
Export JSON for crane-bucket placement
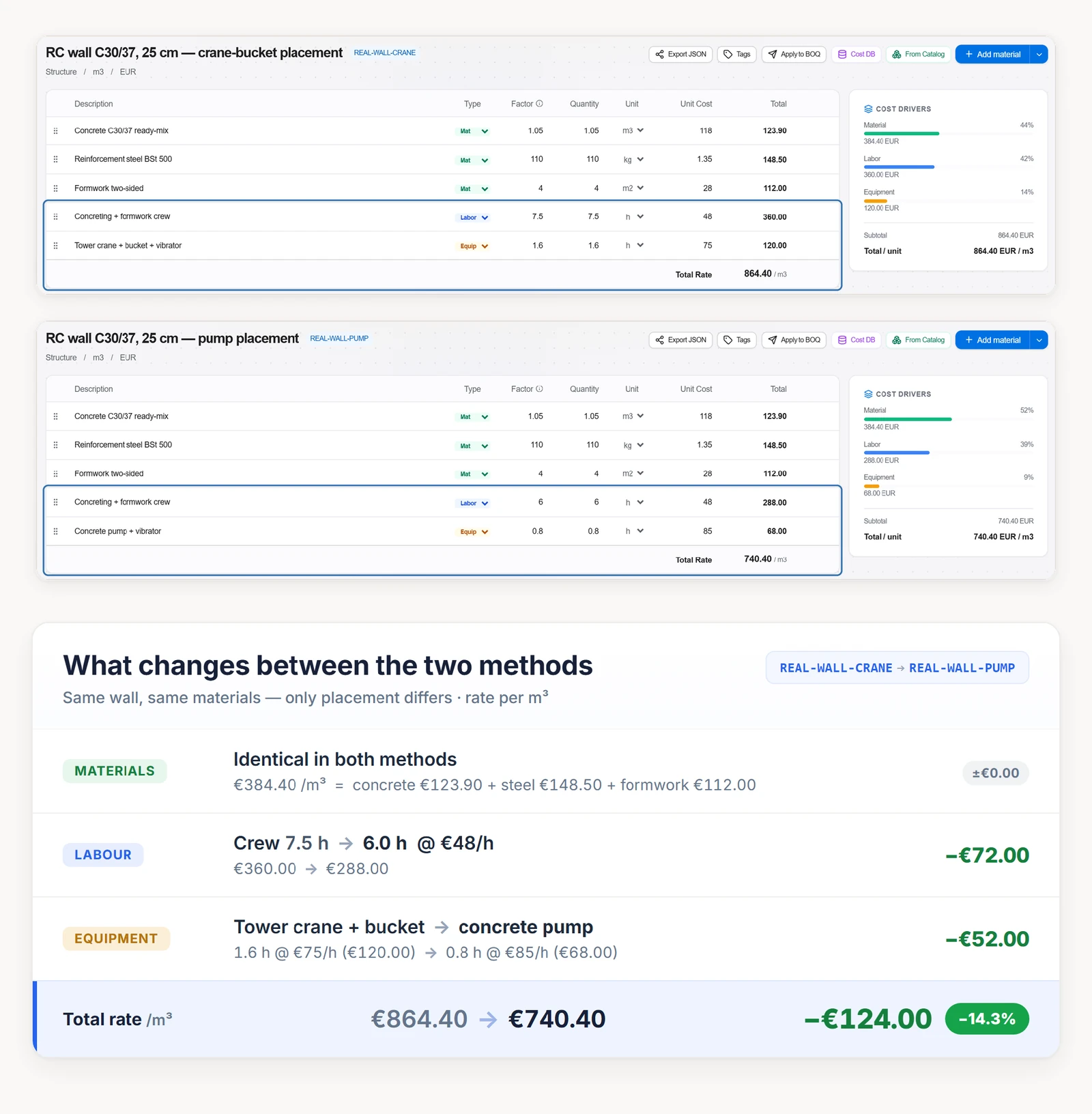[680, 55]
